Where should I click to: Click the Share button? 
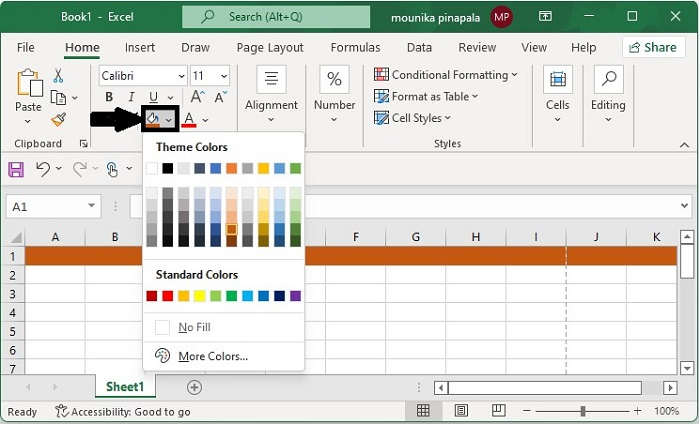click(x=653, y=47)
